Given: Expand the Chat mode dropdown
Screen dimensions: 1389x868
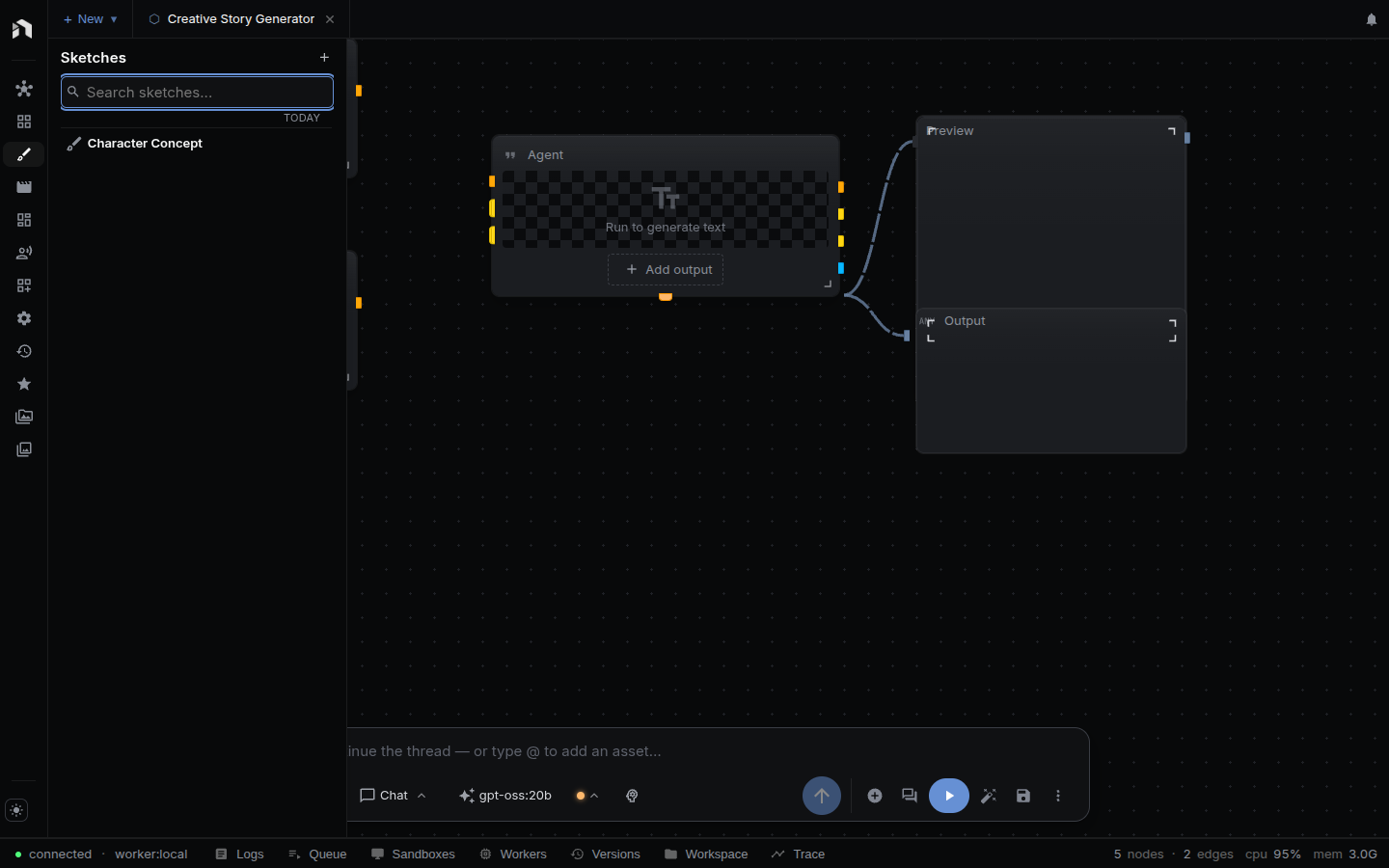Looking at the screenshot, I should point(393,796).
